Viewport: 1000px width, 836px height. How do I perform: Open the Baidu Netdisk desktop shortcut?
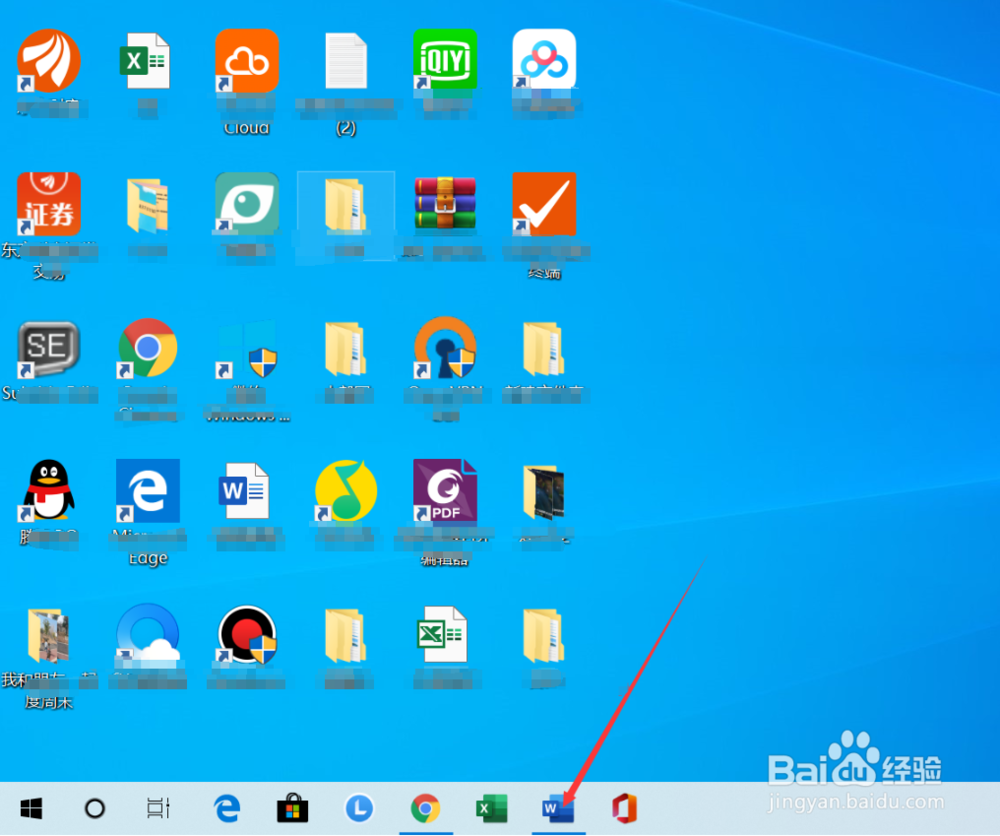coord(544,60)
